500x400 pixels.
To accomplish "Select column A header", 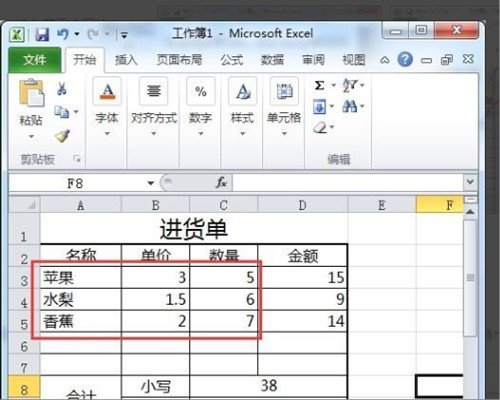I will pyautogui.click(x=81, y=205).
